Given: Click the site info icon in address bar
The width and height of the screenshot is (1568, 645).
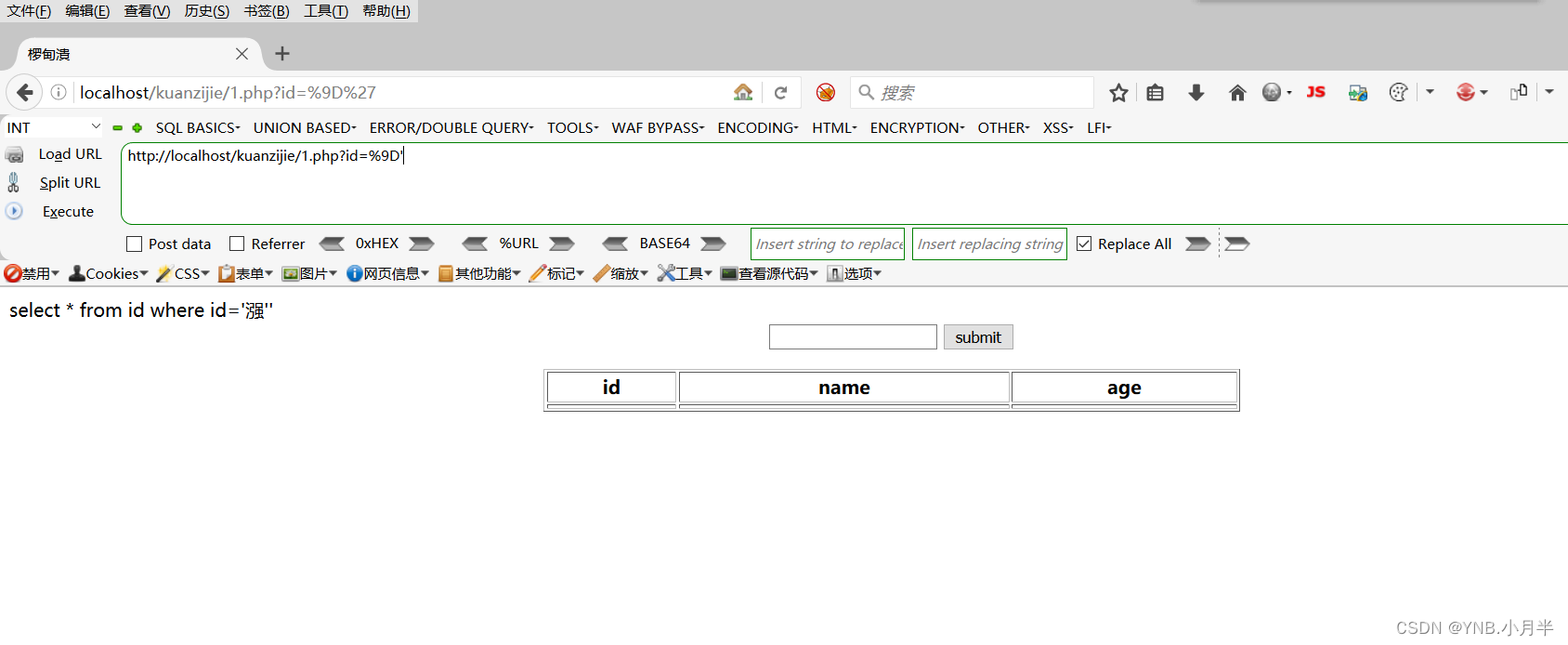Looking at the screenshot, I should (x=59, y=92).
